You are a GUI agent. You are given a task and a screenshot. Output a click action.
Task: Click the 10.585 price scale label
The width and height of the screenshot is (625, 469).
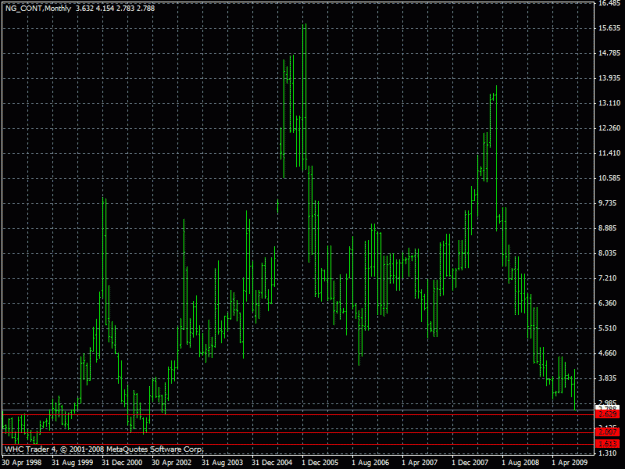coord(609,178)
